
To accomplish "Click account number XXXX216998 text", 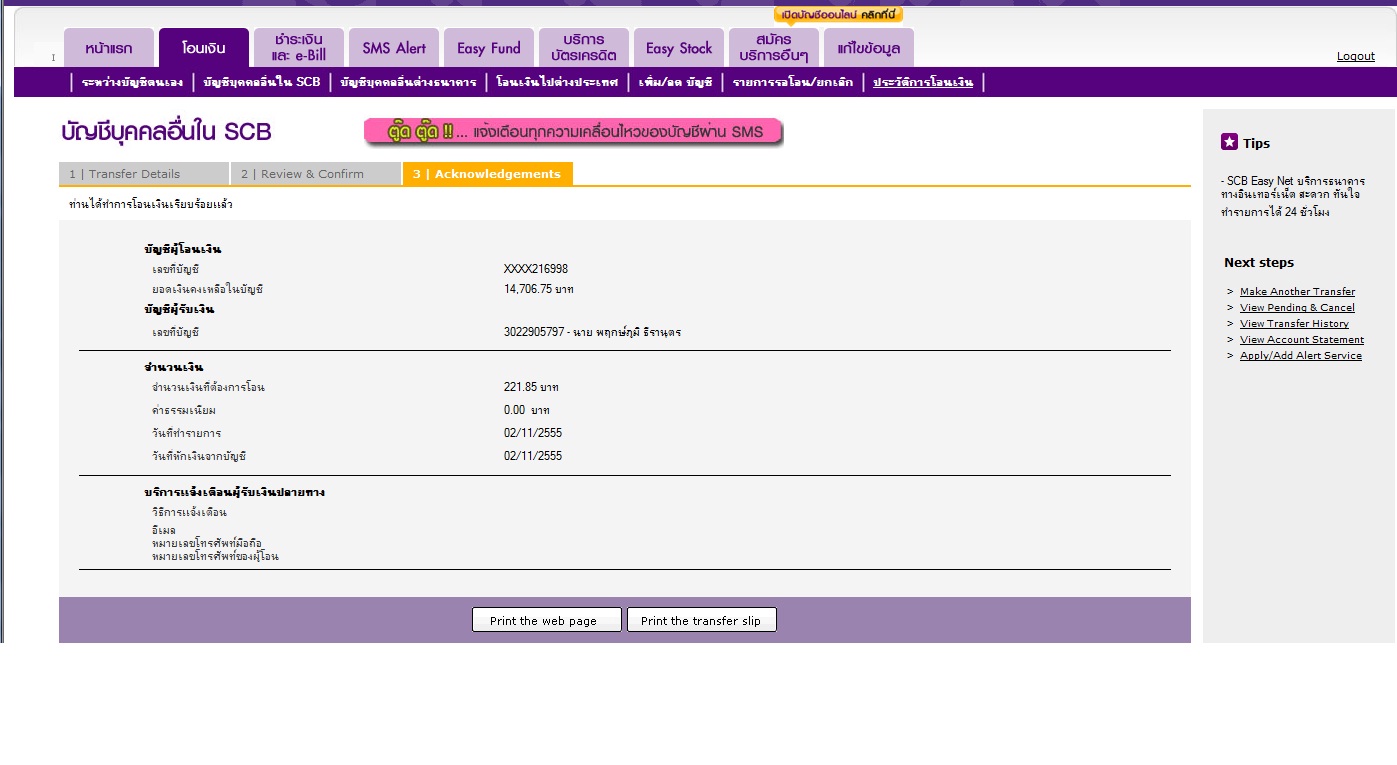I will click(536, 269).
